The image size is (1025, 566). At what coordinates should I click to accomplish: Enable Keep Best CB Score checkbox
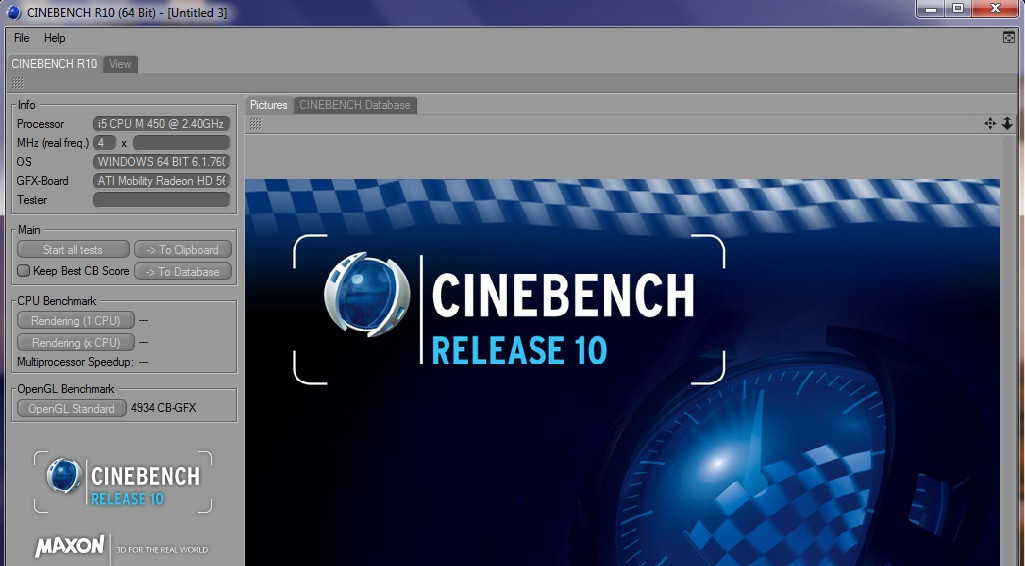pyautogui.click(x=24, y=271)
